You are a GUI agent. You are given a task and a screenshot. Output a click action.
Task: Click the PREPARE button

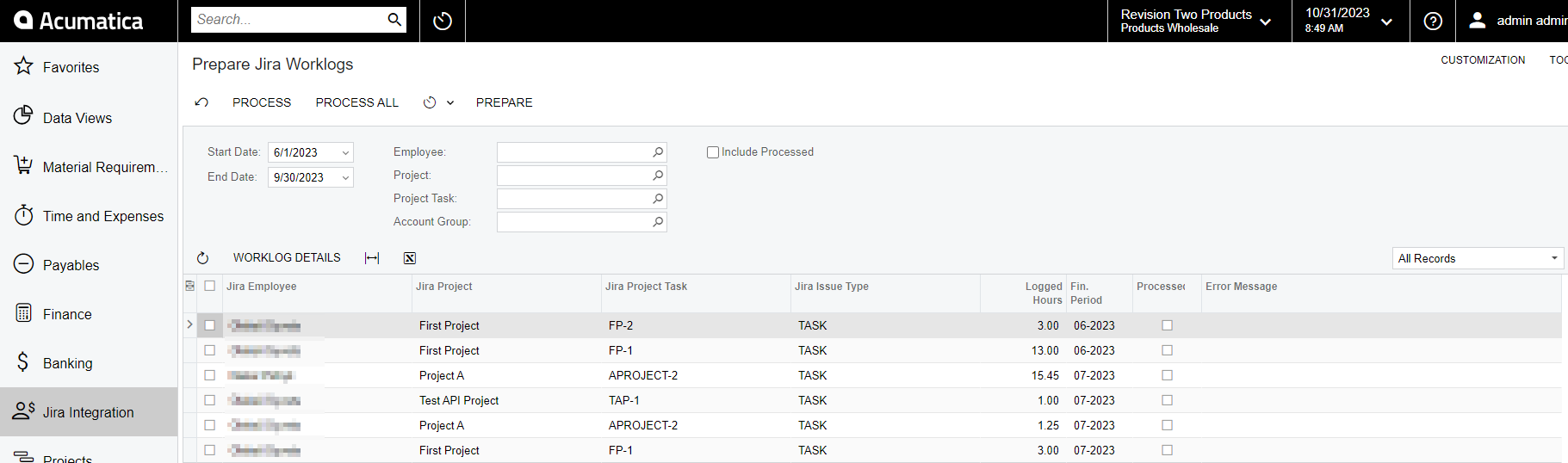click(x=504, y=102)
